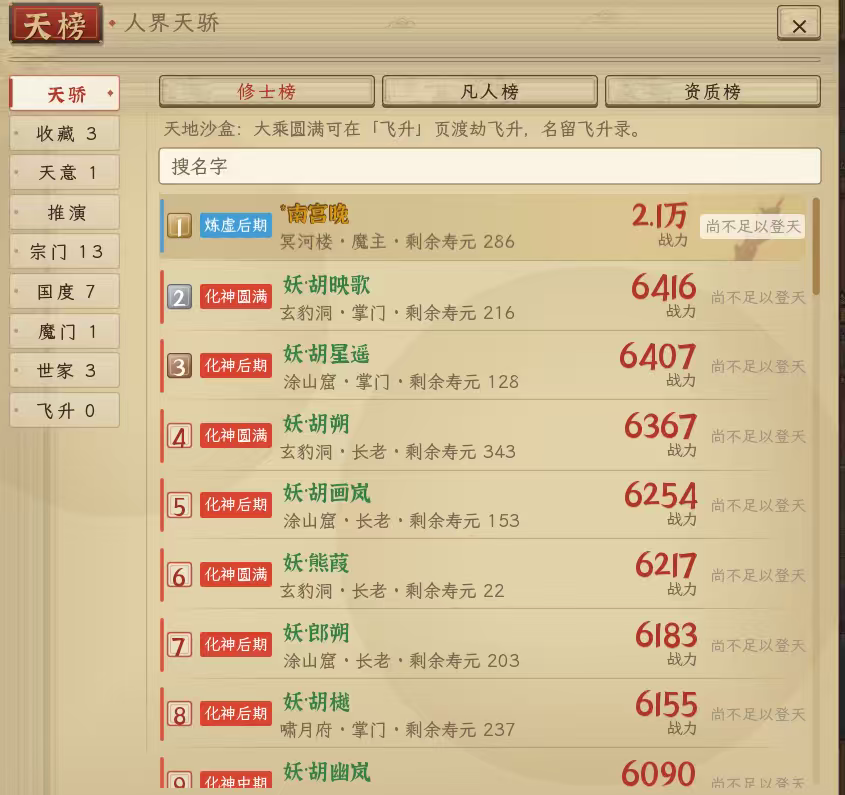The width and height of the screenshot is (845, 795).
Task: Click 涂山窟·长老·剩余寿元 153 text
Action: coord(401,521)
